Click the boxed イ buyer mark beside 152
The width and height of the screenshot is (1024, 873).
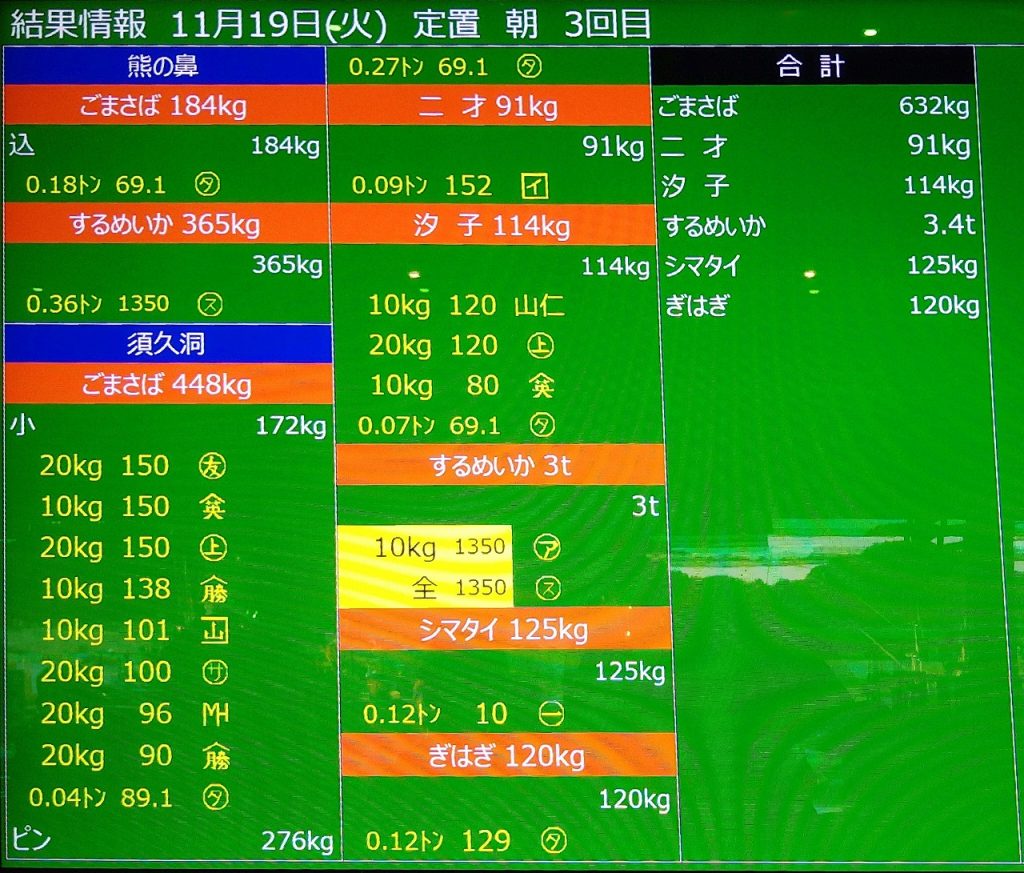[535, 186]
